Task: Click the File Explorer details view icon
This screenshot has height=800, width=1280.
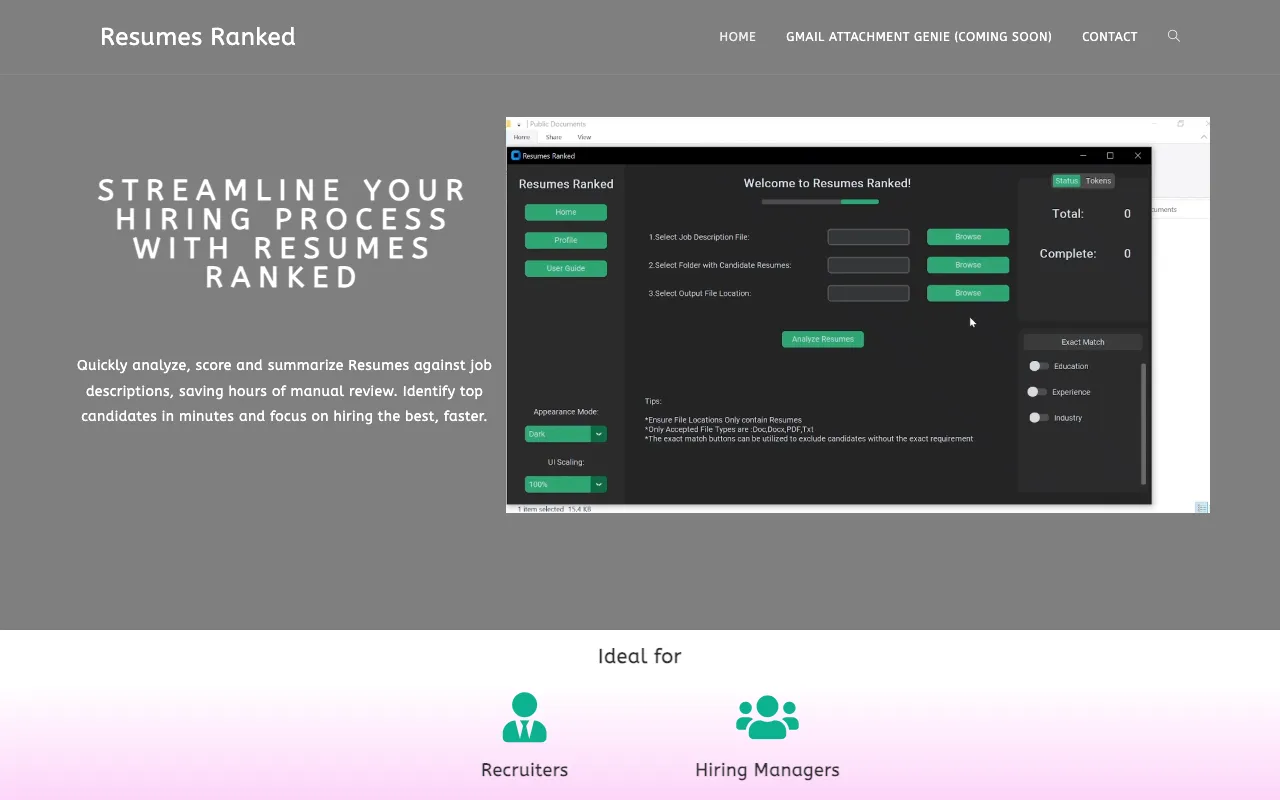Action: pos(1202,507)
